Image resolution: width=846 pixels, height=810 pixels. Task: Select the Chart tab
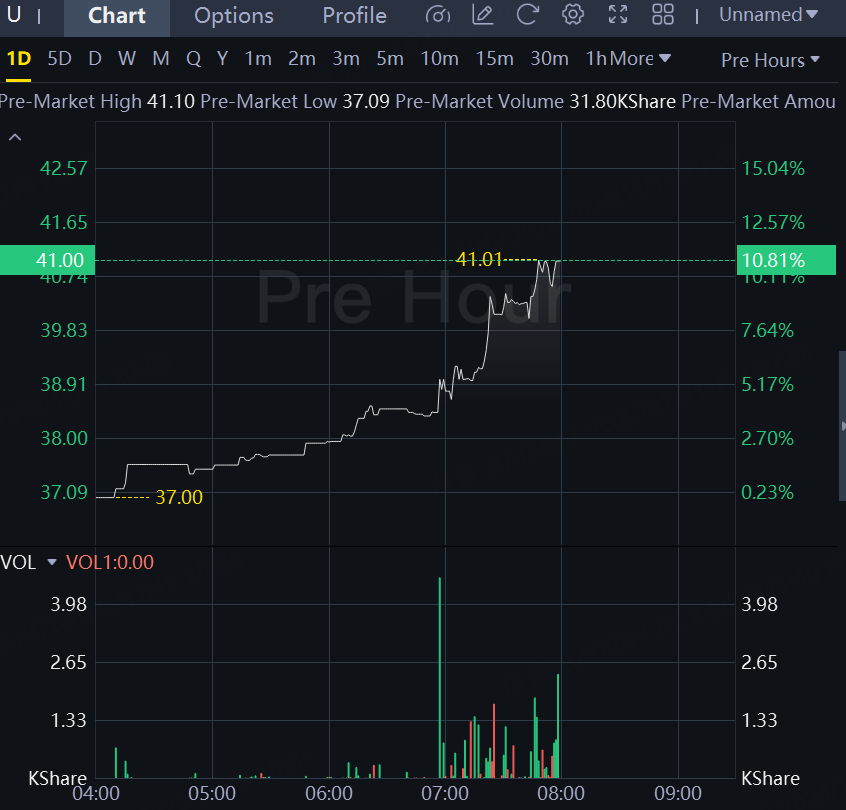pyautogui.click(x=117, y=16)
